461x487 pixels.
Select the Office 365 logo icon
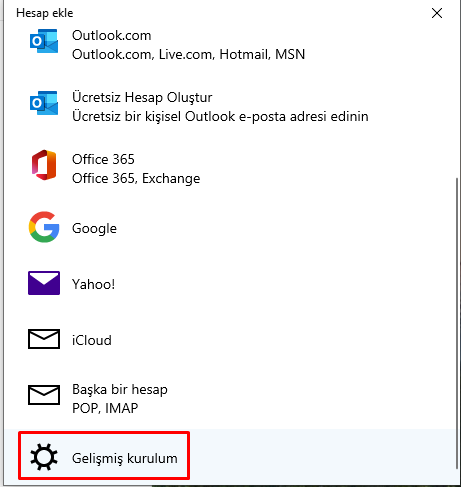[44, 165]
